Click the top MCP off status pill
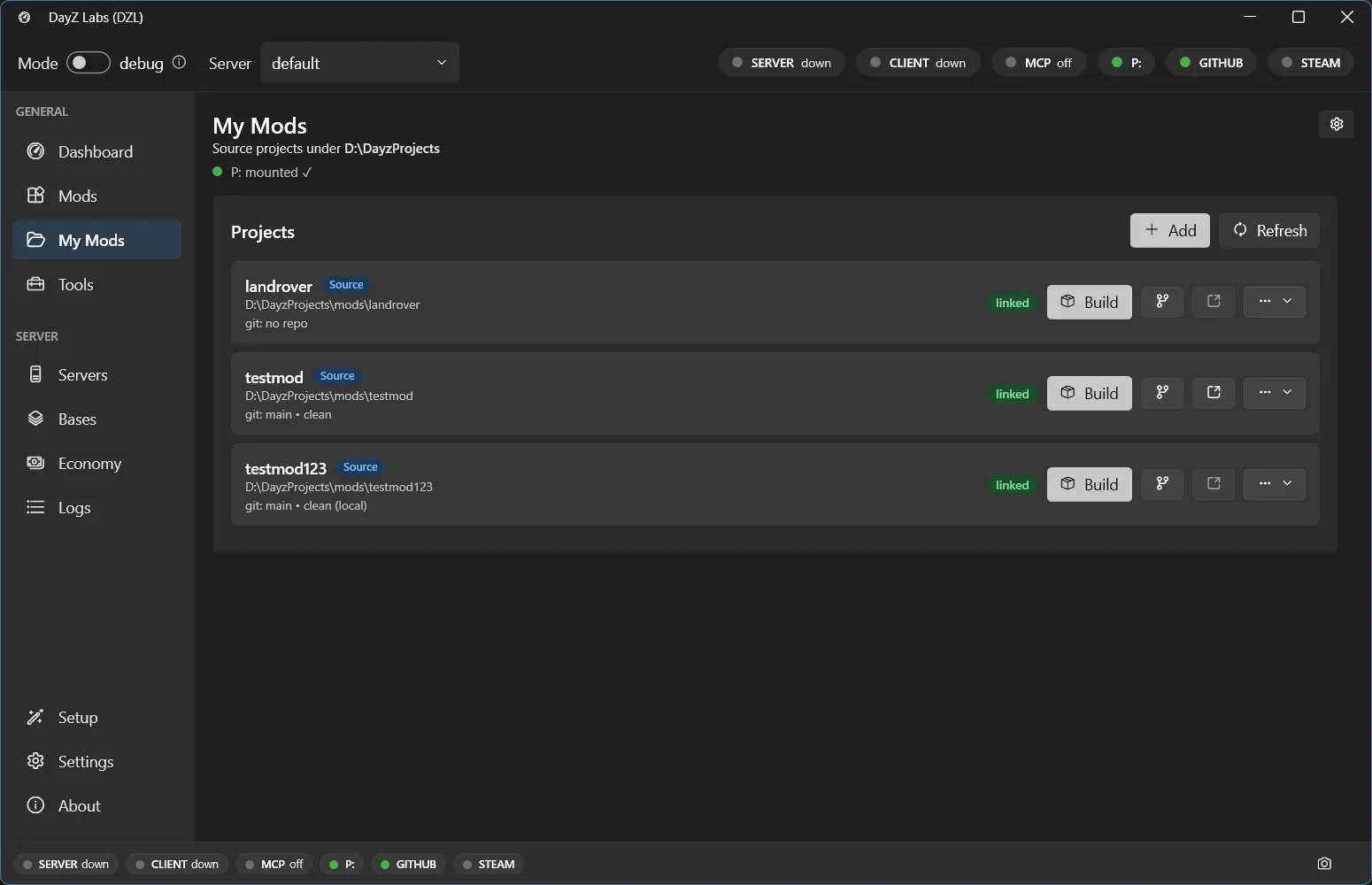 (x=1038, y=63)
